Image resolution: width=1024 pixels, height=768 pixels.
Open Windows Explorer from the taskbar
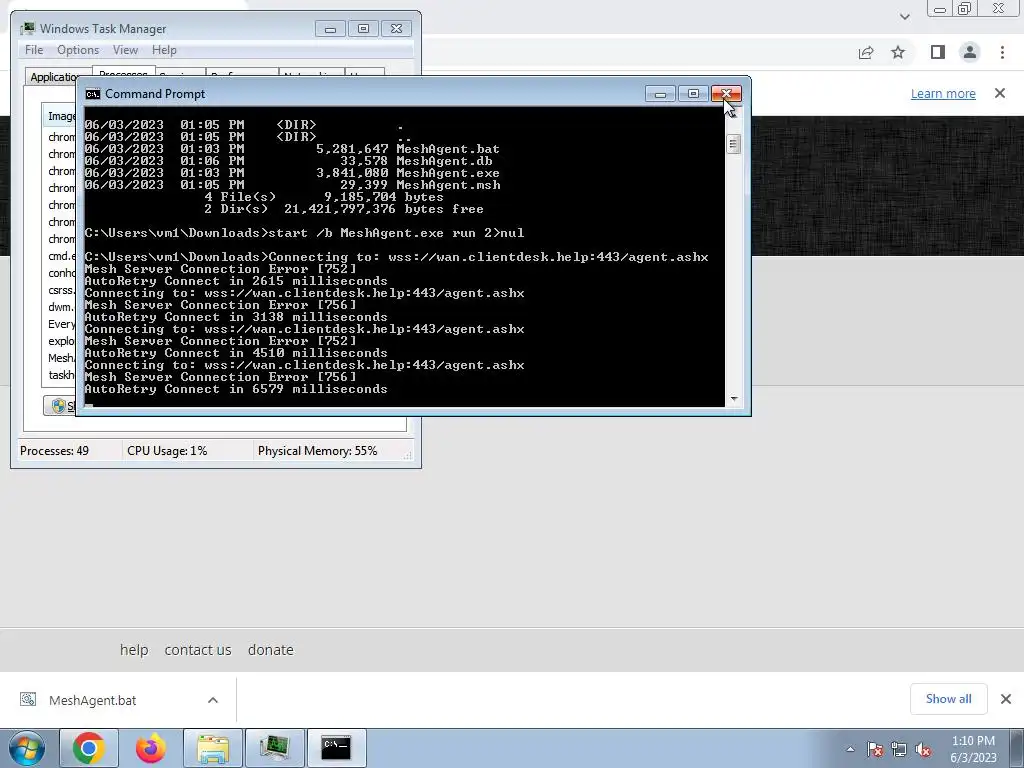[213, 748]
